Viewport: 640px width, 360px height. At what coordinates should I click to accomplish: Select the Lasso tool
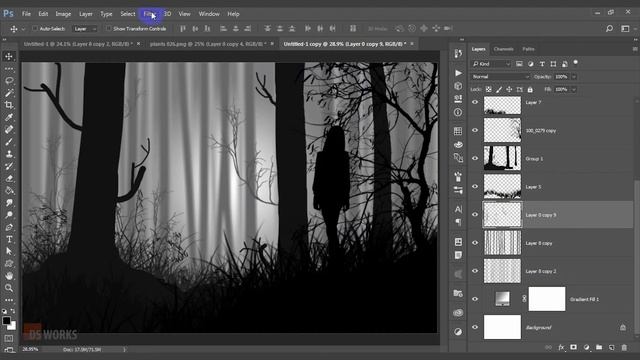coord(9,80)
